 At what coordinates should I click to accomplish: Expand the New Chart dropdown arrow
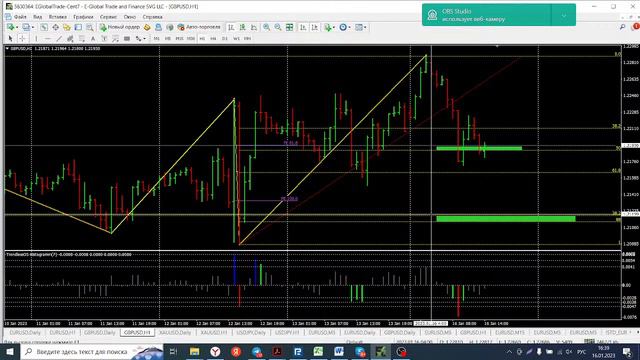point(17,27)
